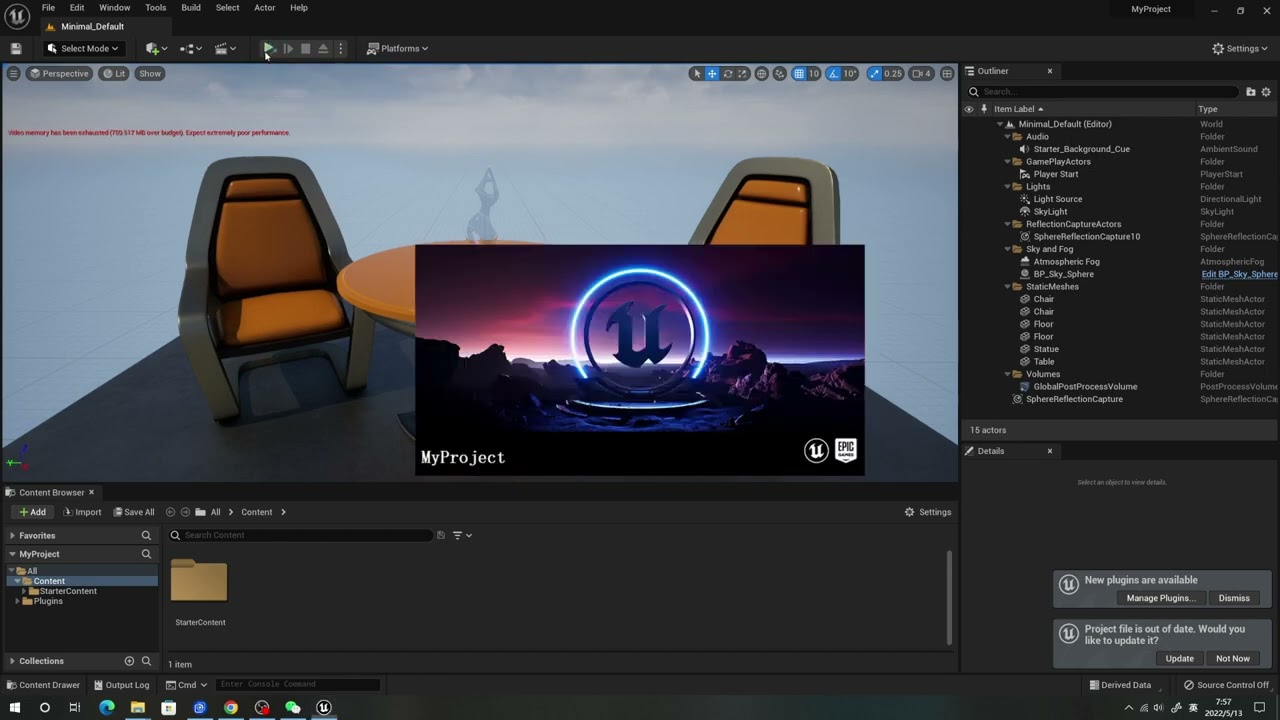This screenshot has height=720, width=1280.
Task: Change rotation snap value 10°
Action: tap(850, 73)
